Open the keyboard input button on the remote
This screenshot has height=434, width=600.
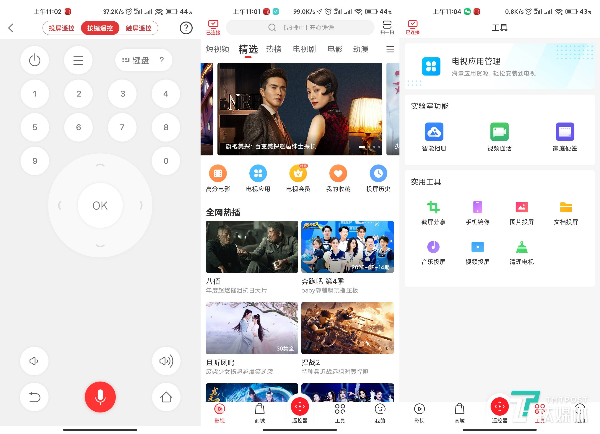(143, 60)
